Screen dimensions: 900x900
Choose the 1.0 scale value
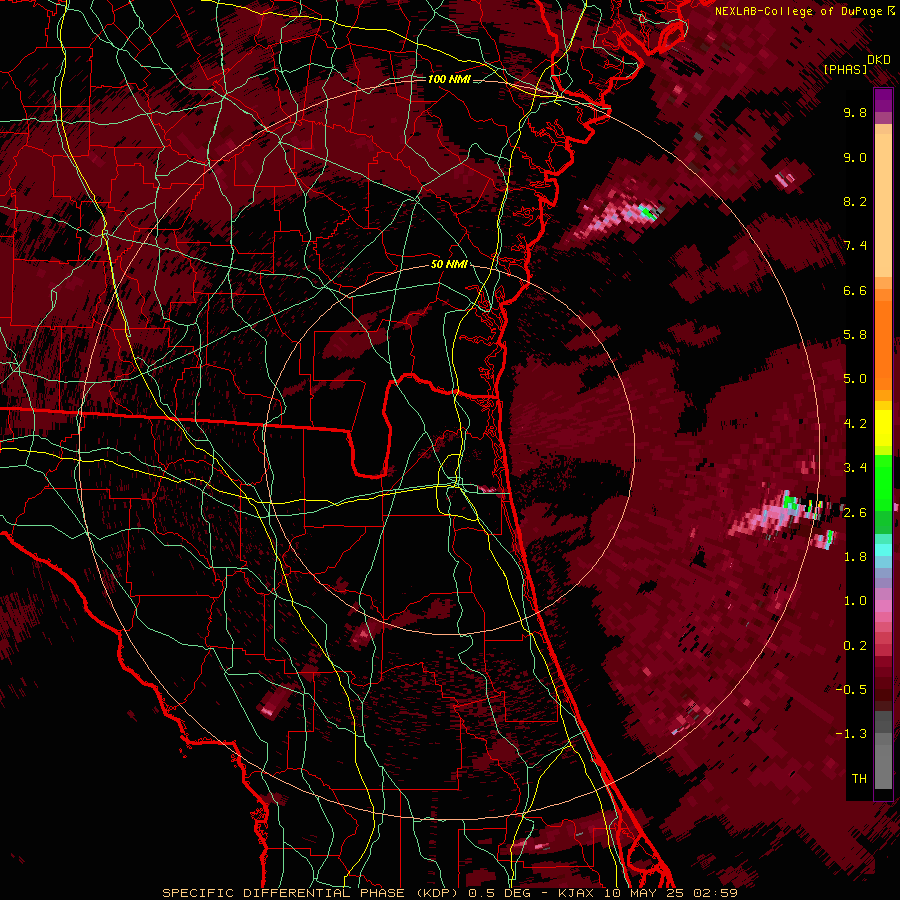point(855,601)
